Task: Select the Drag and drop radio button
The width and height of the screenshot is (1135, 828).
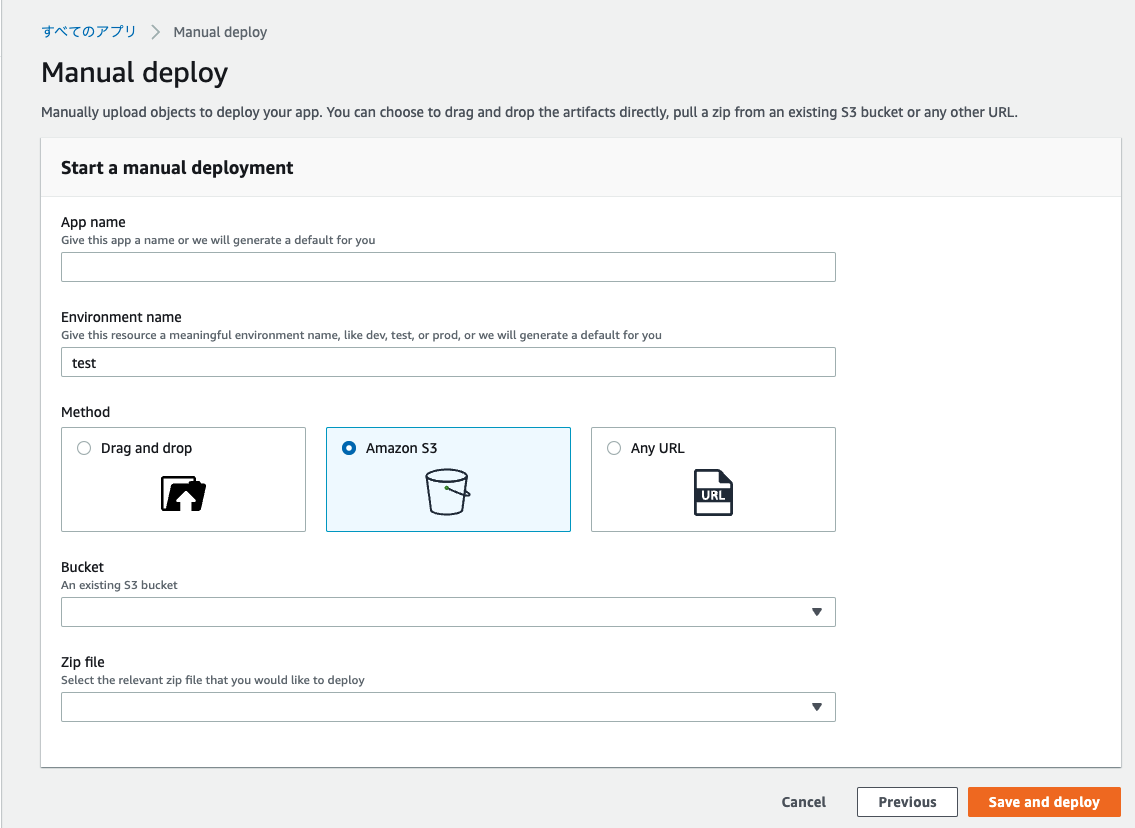Action: tap(84, 448)
